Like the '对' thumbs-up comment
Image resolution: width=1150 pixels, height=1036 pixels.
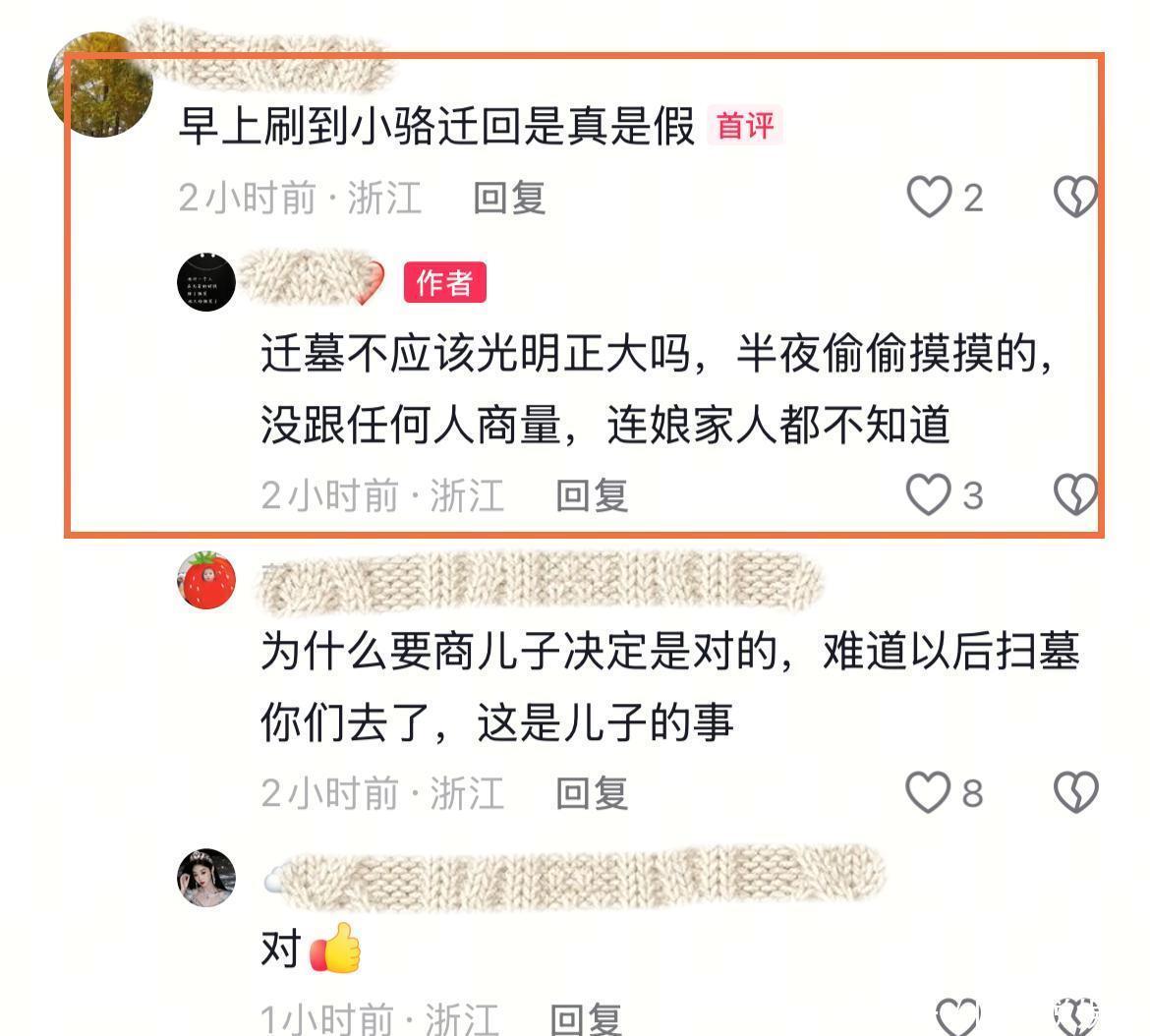(958, 1017)
